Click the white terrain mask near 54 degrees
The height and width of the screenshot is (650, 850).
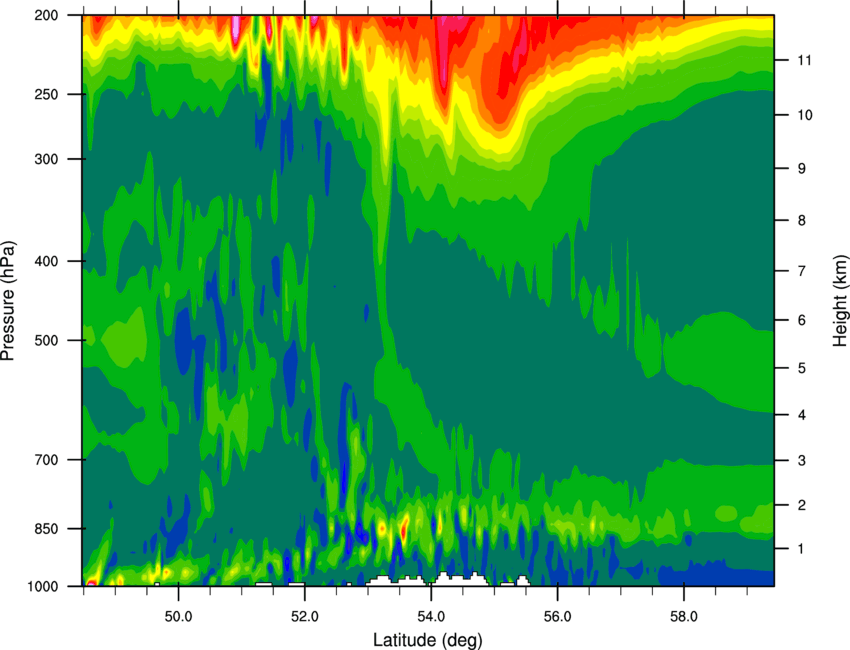[459, 580]
